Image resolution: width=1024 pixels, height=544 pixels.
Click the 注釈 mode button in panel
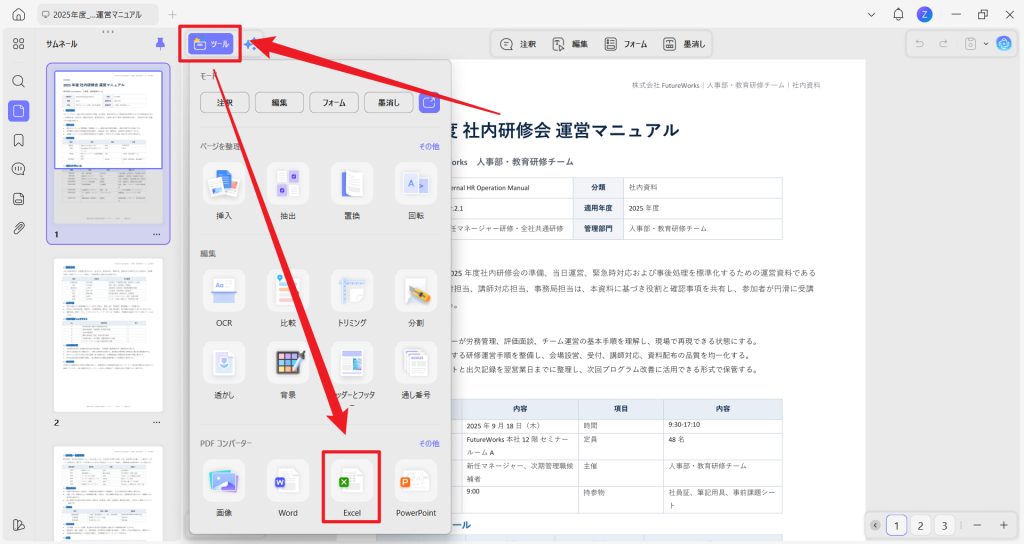pyautogui.click(x=225, y=103)
